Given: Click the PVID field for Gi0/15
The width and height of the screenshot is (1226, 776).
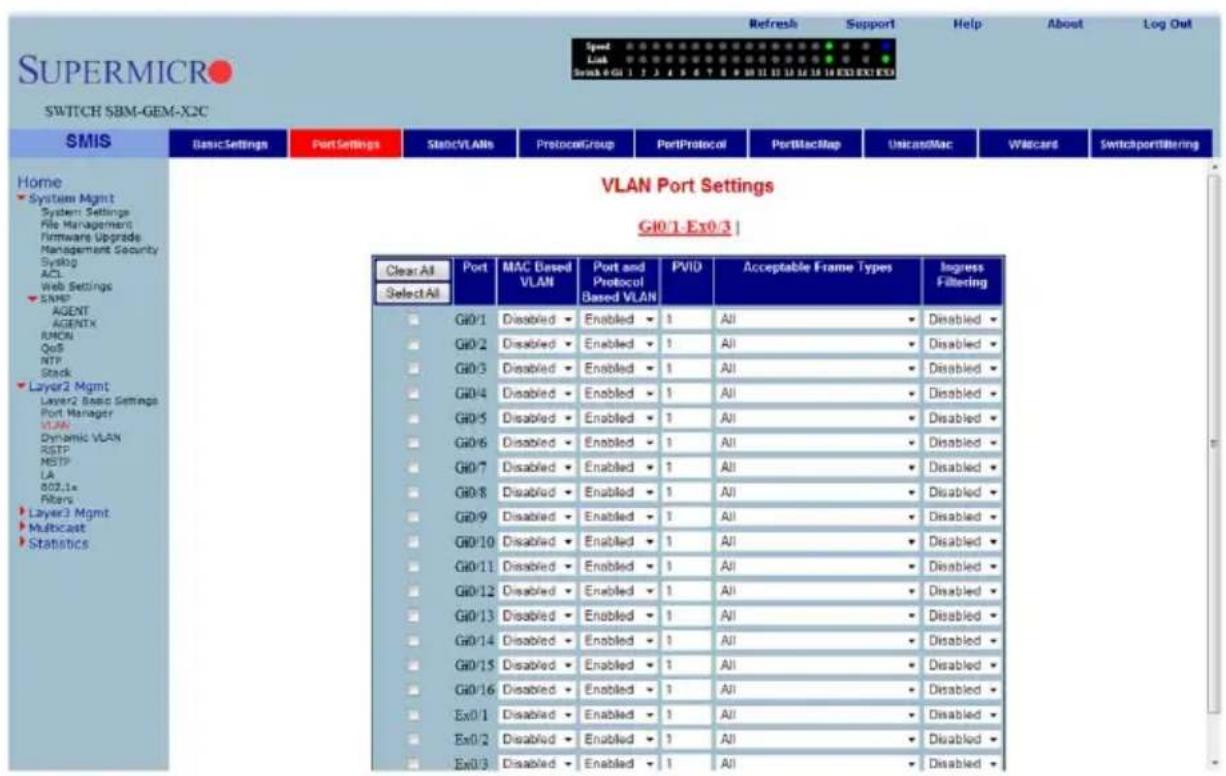Looking at the screenshot, I should [684, 665].
